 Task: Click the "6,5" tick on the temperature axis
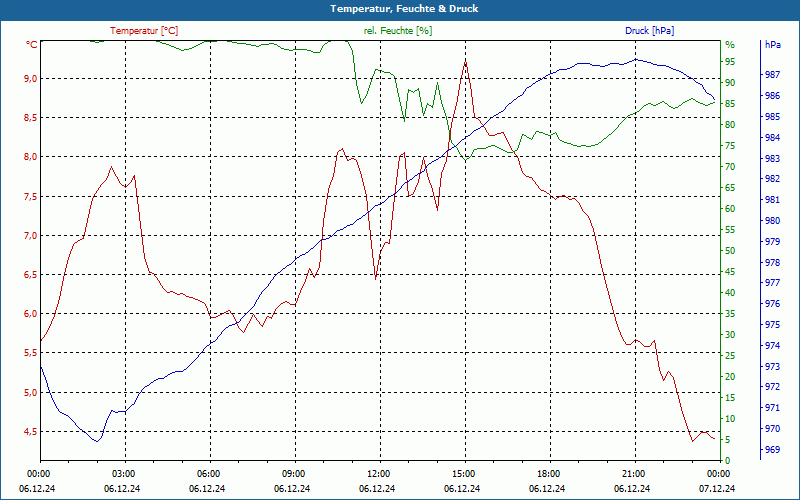coord(31,275)
